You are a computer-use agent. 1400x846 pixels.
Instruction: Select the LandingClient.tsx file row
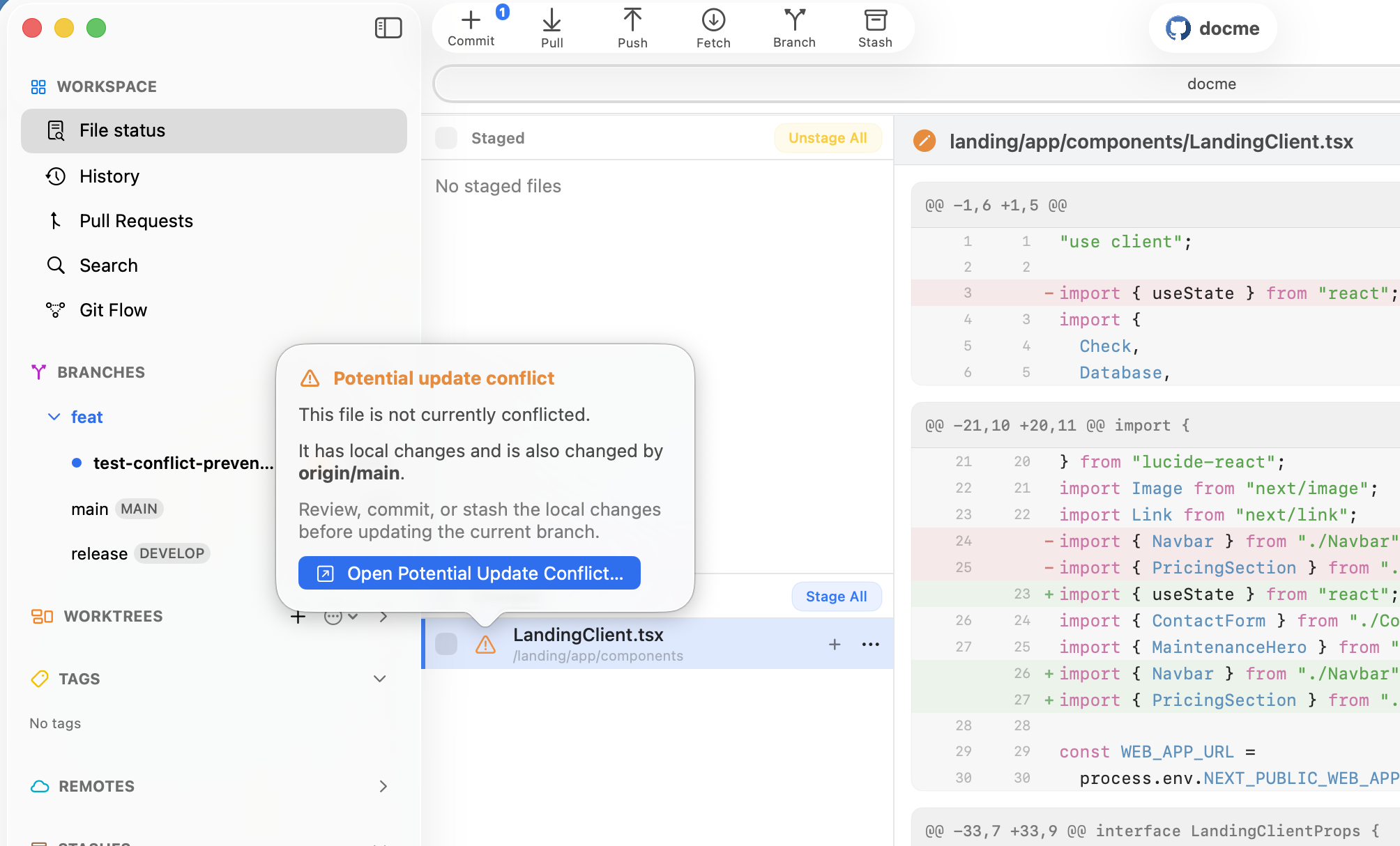(657, 644)
